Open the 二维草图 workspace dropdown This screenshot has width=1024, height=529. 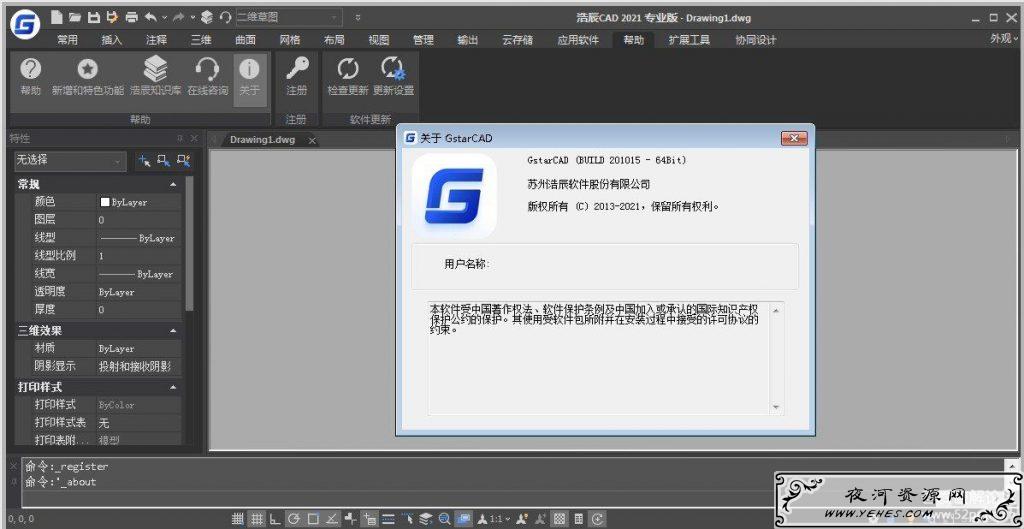click(289, 17)
